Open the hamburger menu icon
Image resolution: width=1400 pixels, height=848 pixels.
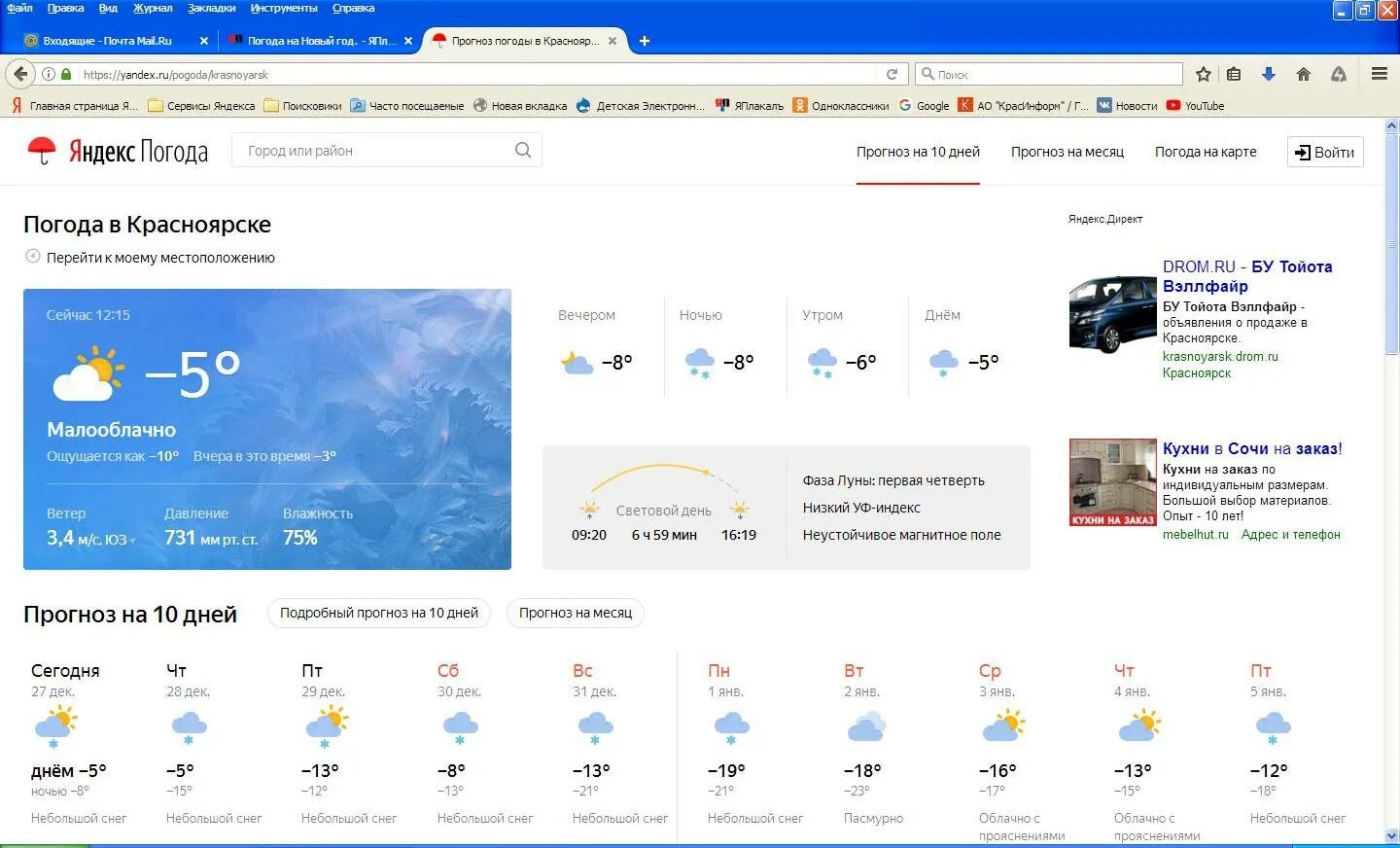click(x=1379, y=74)
